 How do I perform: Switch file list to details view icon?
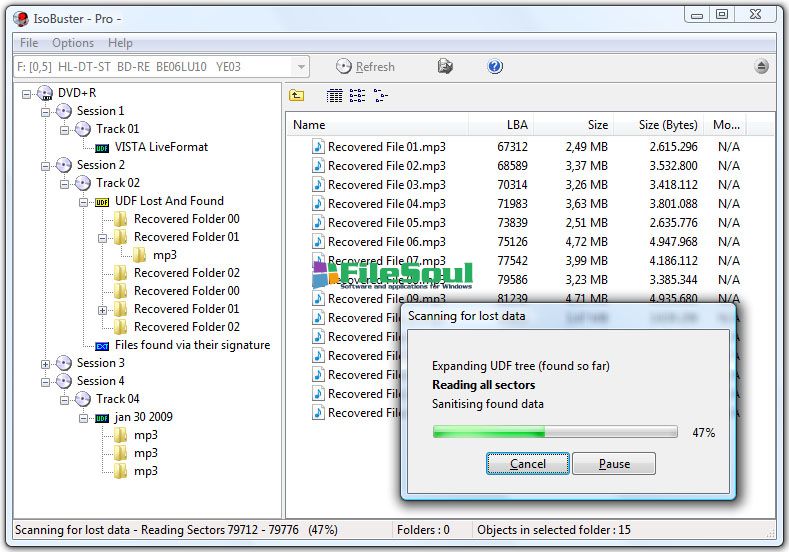pos(335,96)
